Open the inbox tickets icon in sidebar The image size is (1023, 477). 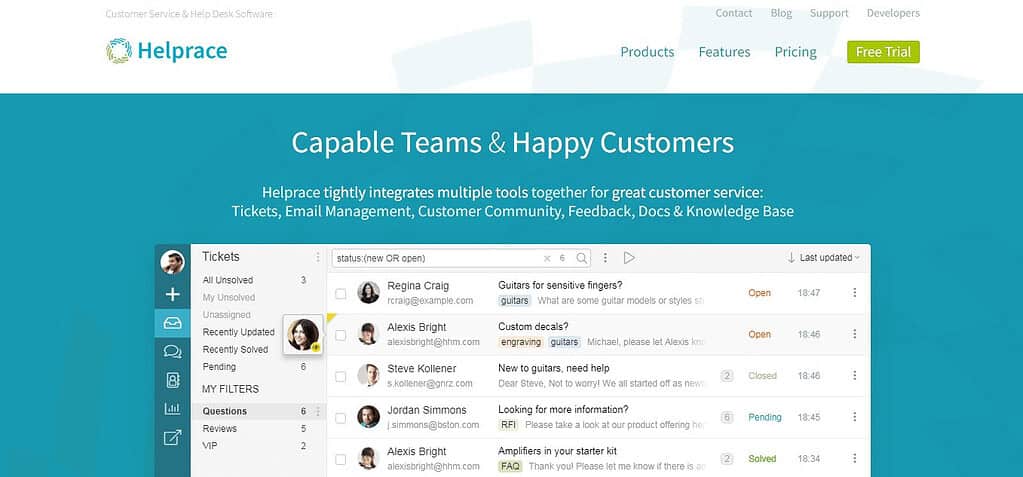pos(172,323)
